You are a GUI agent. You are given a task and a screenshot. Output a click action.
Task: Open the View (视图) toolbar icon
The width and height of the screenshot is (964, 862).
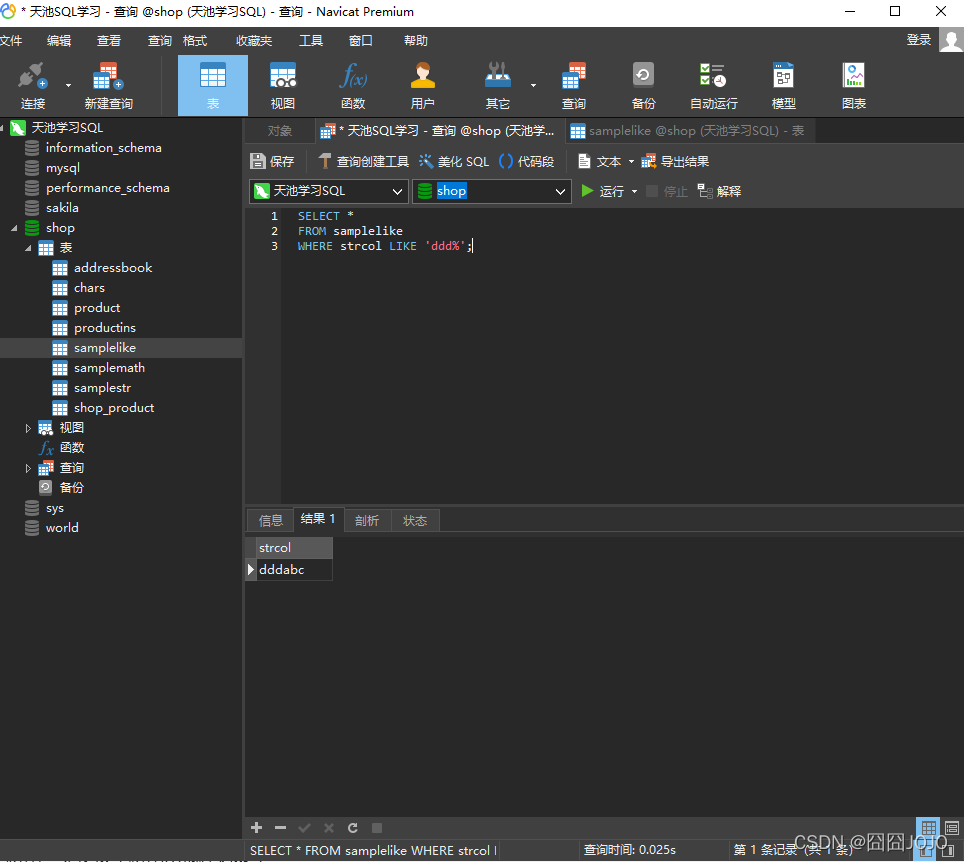click(x=283, y=85)
